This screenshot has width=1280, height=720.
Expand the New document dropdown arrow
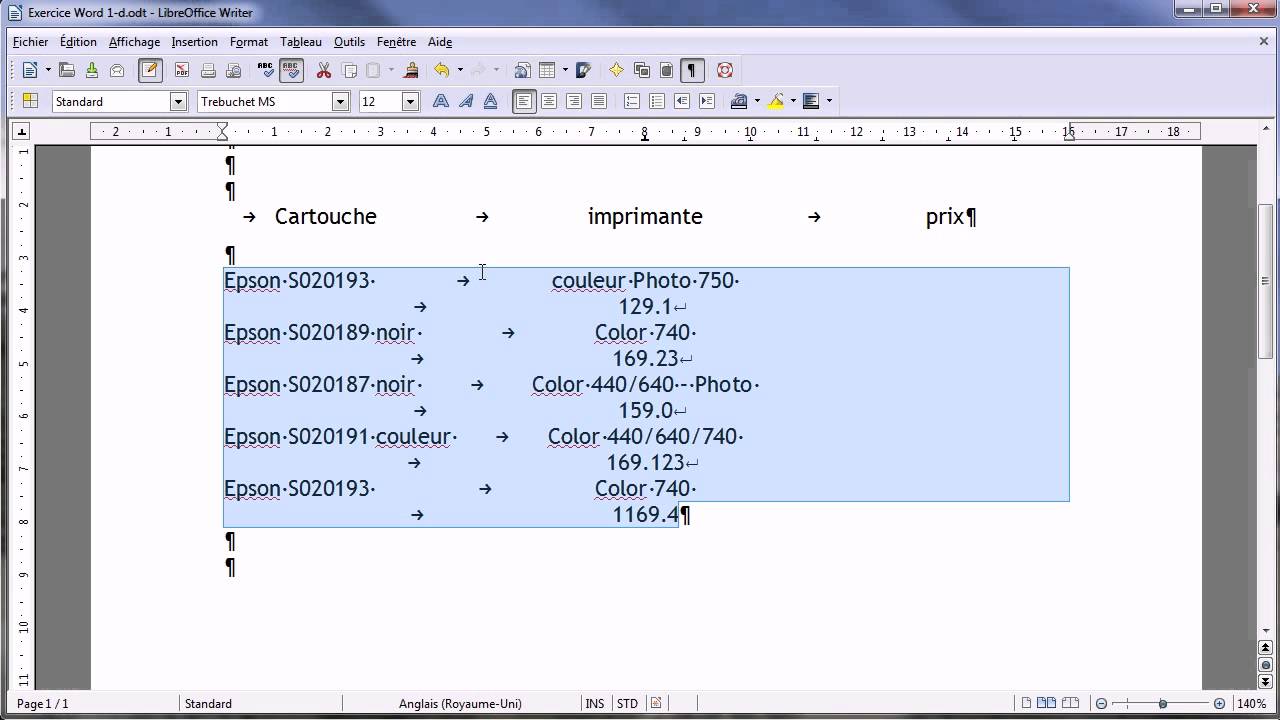[47, 70]
